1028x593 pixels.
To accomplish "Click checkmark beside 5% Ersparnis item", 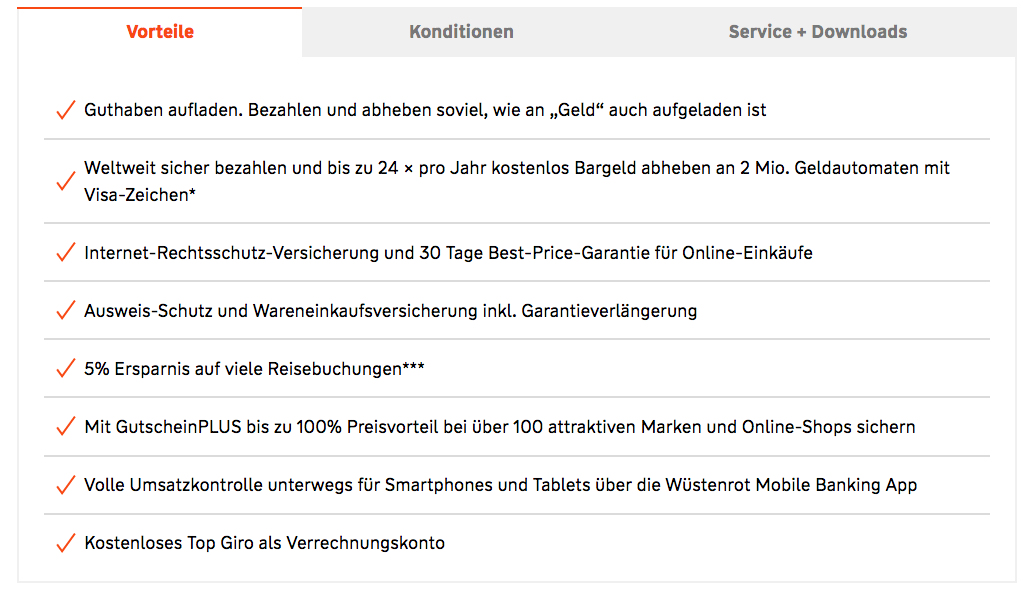I will [66, 369].
